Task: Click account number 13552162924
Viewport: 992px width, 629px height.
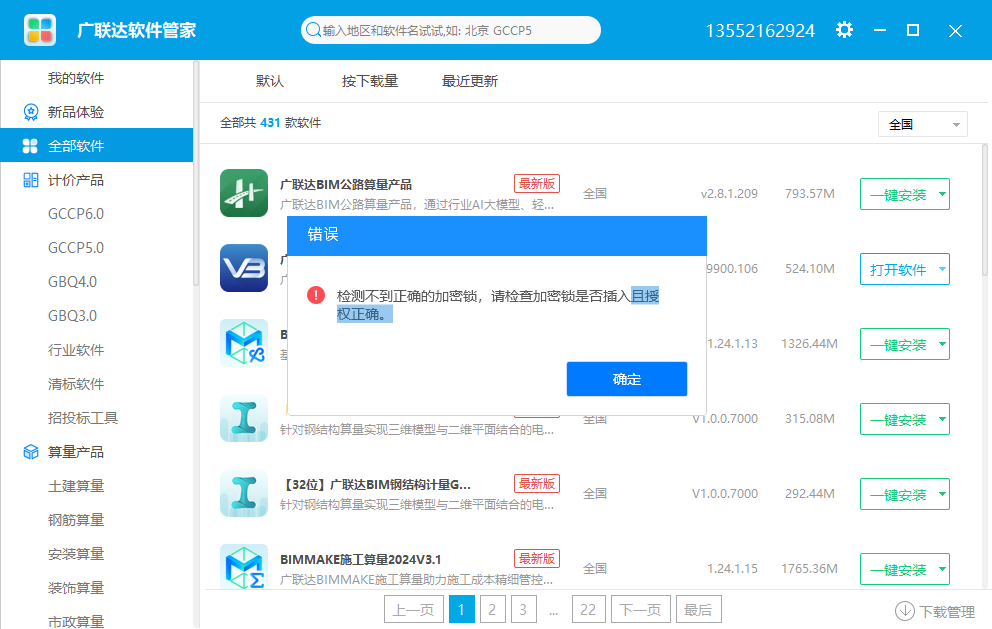Action: click(x=760, y=30)
